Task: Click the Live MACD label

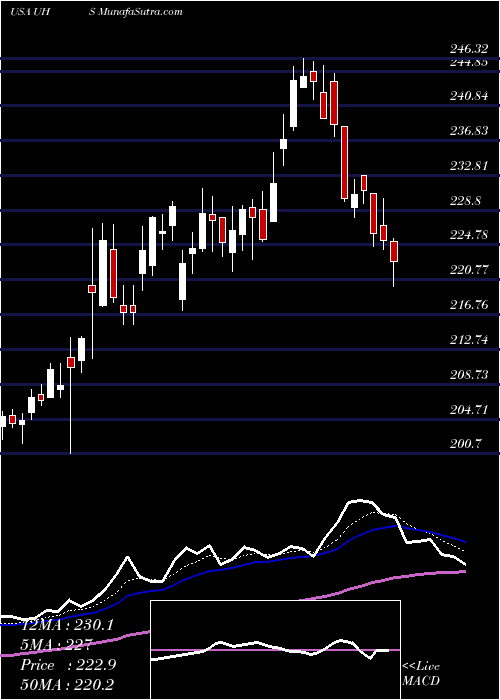Action: pyautogui.click(x=421, y=674)
